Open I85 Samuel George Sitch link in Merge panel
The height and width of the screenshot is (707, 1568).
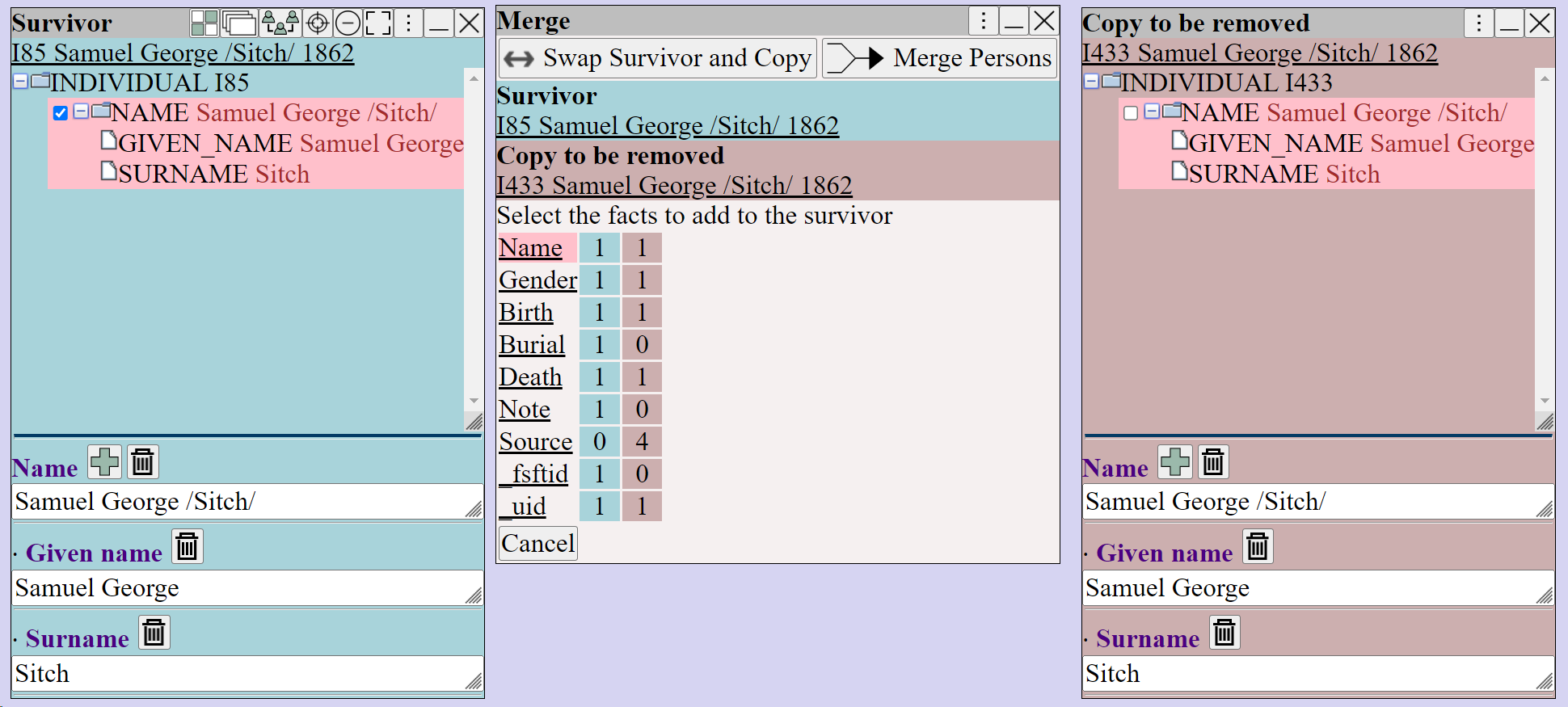click(x=668, y=126)
